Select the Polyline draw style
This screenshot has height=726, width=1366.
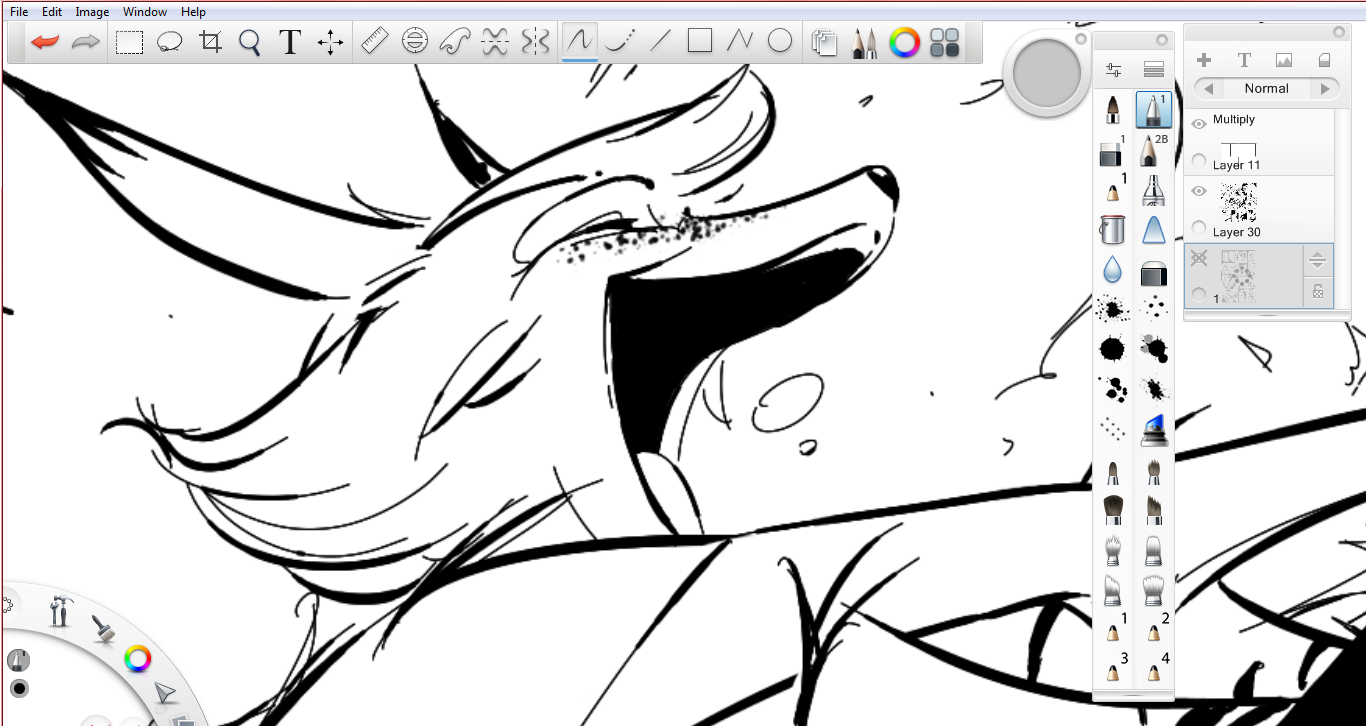[740, 42]
